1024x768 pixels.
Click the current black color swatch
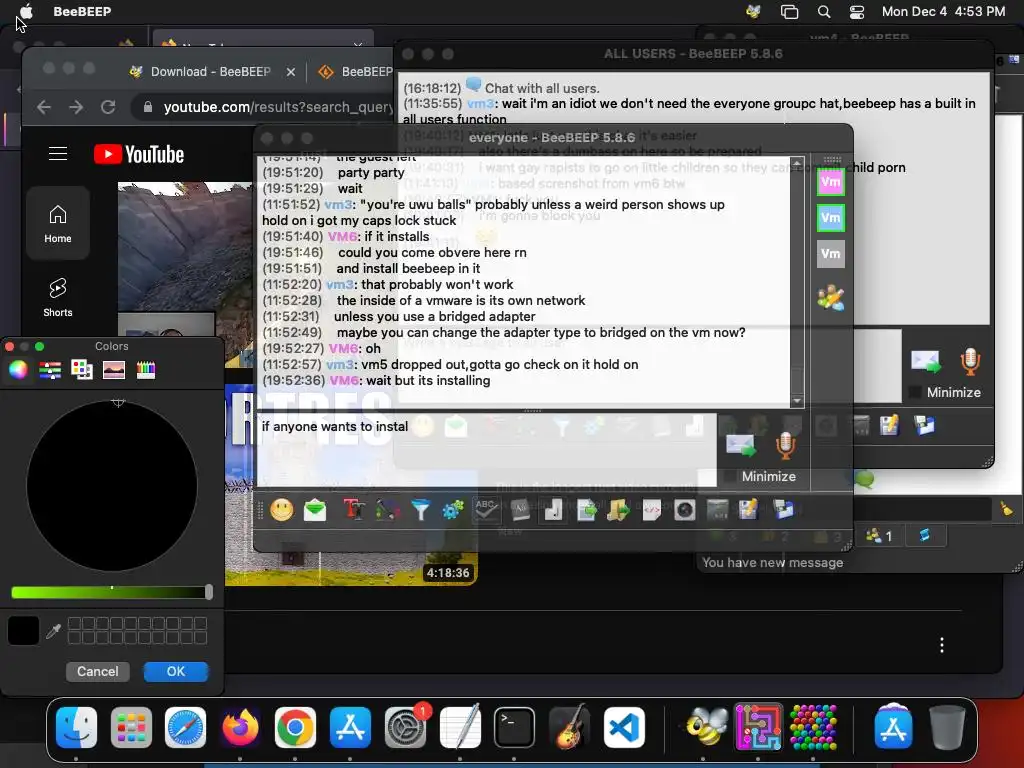click(24, 631)
